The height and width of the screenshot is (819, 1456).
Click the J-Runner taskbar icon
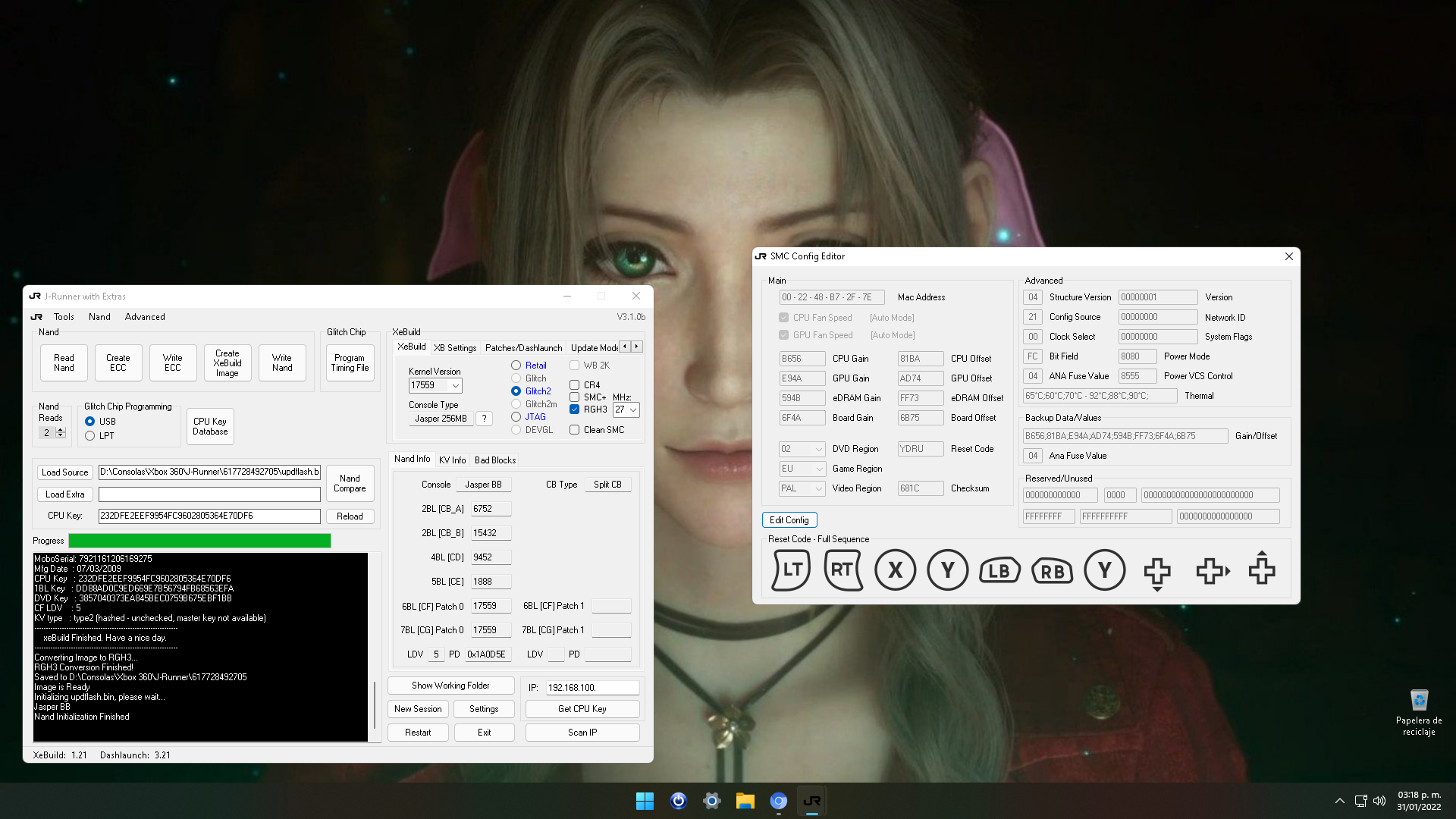click(x=811, y=801)
